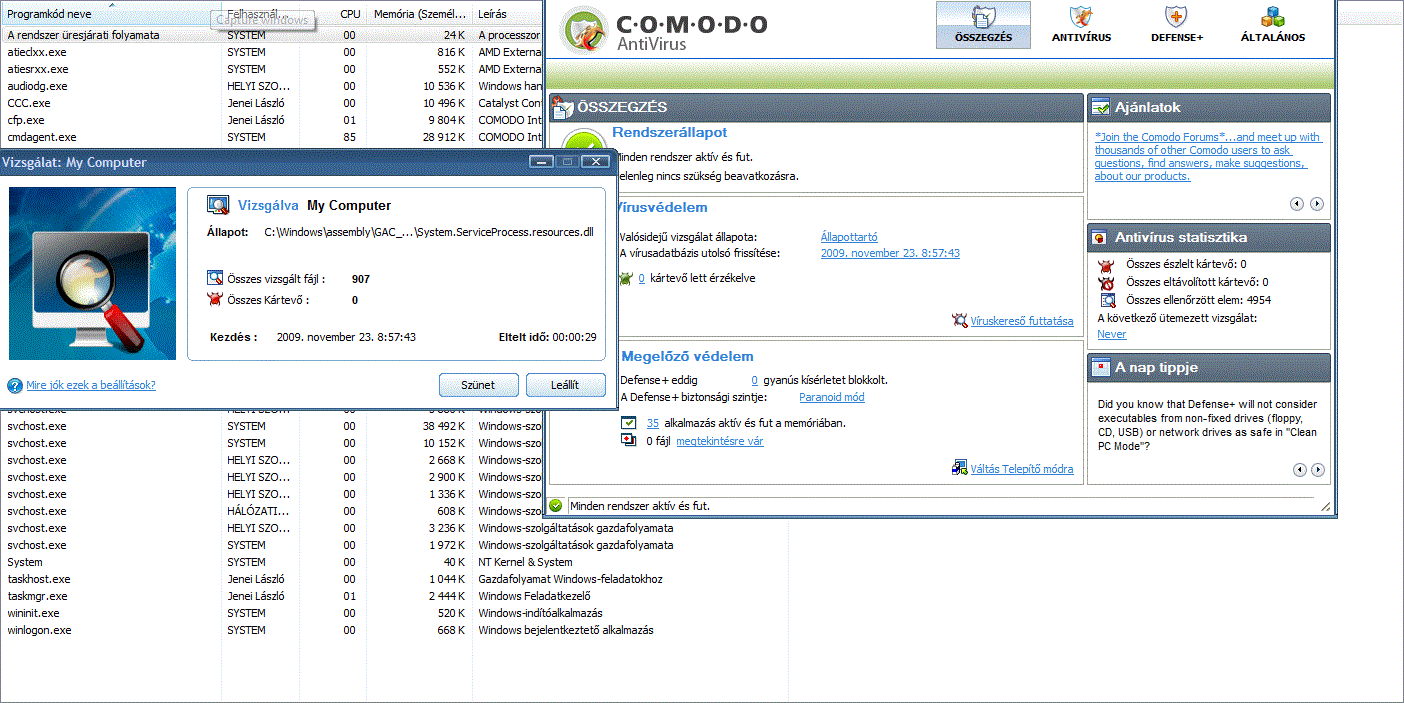1404x703 pixels.
Task: Click the Comodo AntiVirus logo
Action: 664,31
